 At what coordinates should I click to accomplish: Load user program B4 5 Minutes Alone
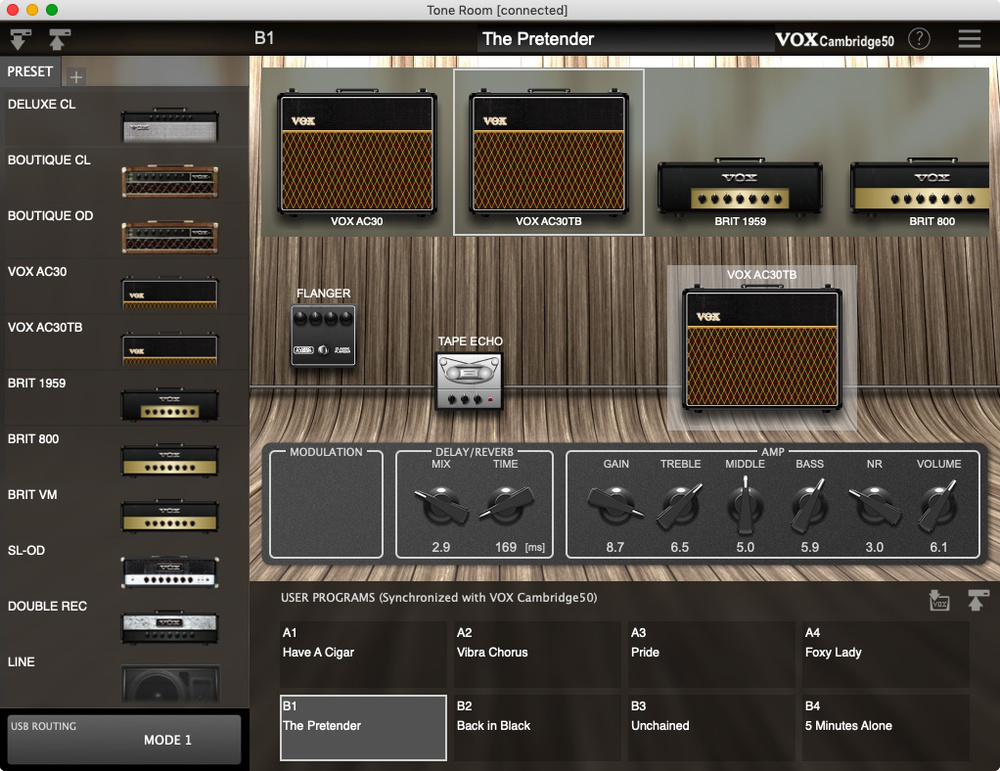click(885, 728)
